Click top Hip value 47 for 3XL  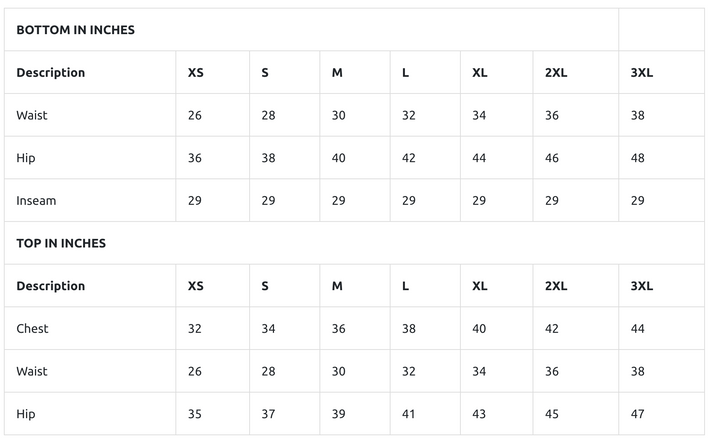(638, 414)
